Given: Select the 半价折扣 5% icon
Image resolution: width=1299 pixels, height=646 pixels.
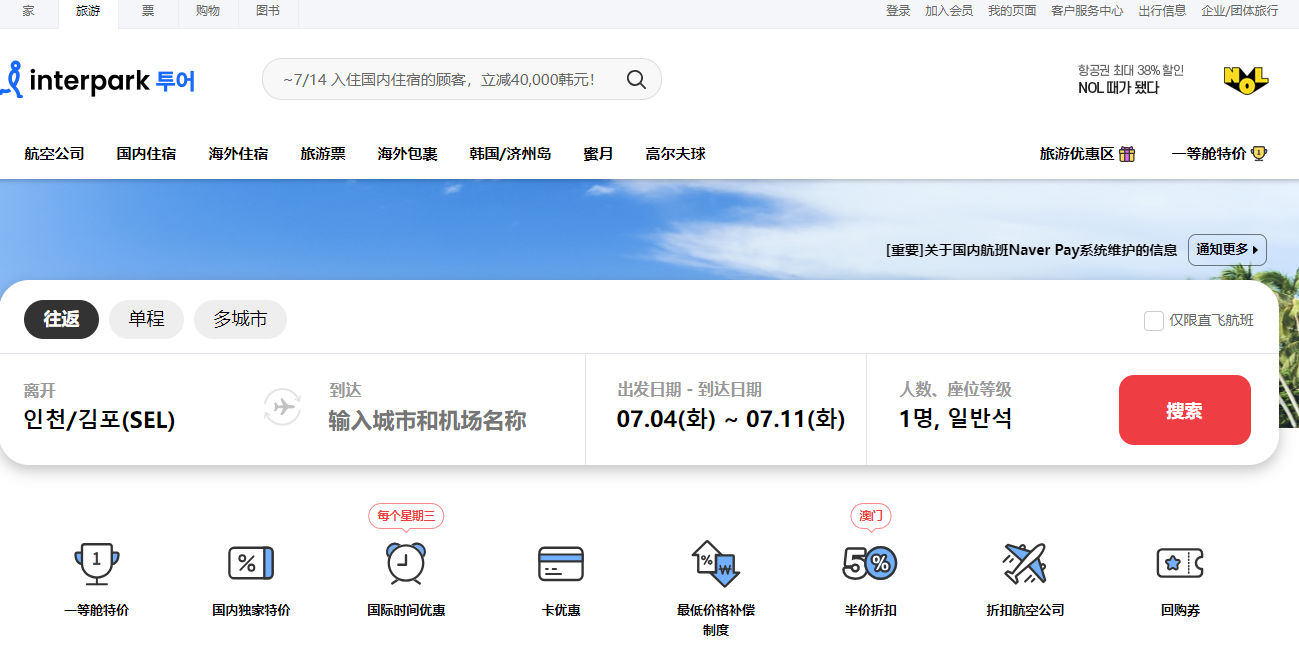Looking at the screenshot, I should (x=870, y=563).
